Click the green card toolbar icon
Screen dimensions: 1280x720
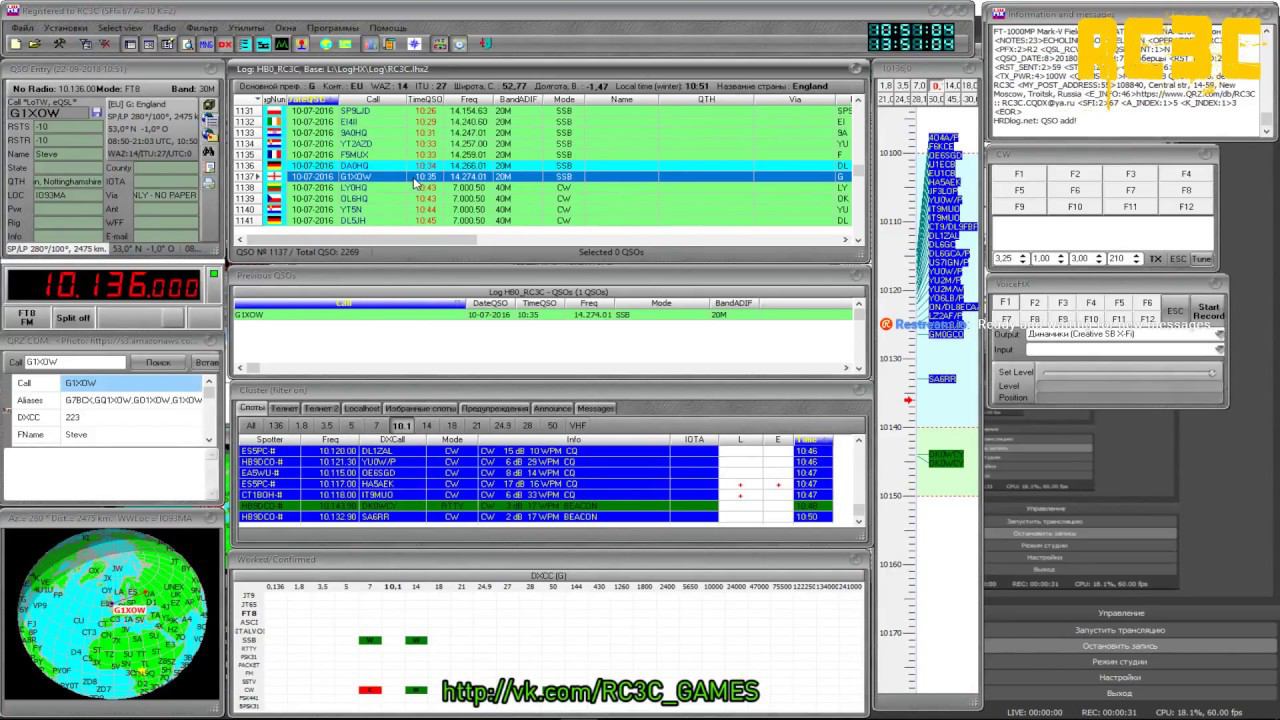345,44
